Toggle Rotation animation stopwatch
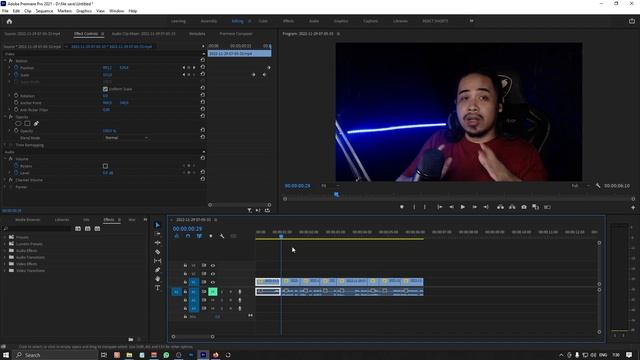 pyautogui.click(x=16, y=95)
